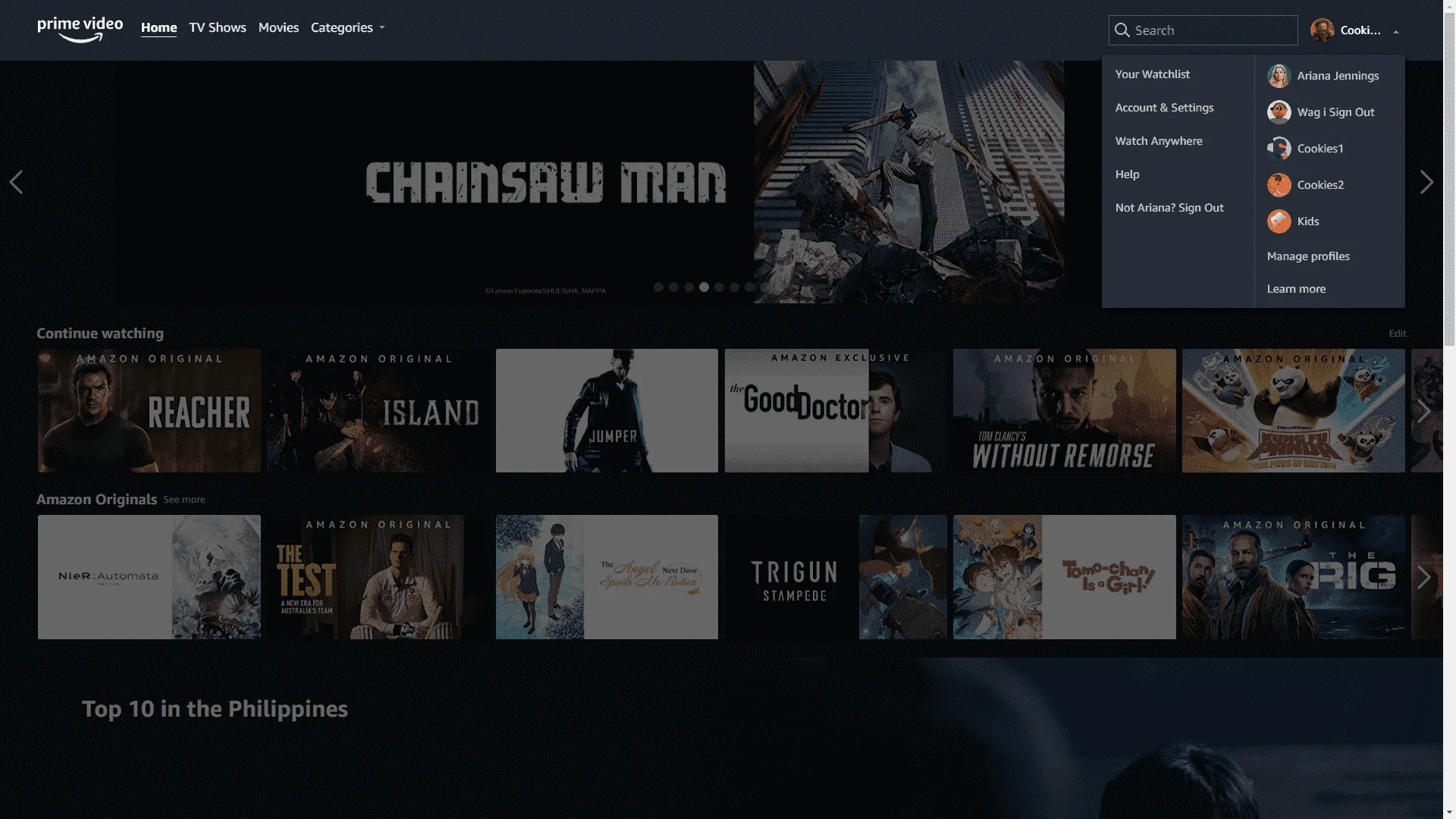The height and width of the screenshot is (819, 1456).
Task: Open Account & Settings
Action: [1164, 108]
